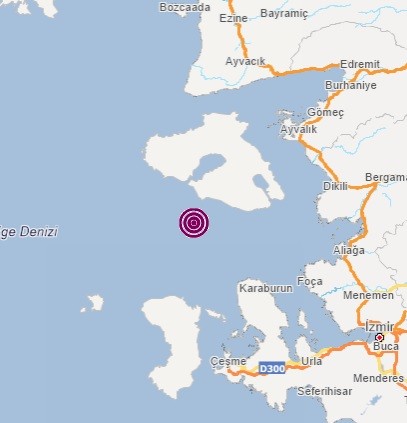The width and height of the screenshot is (407, 423).
Task: Click the Ayvacık town label
Action: point(245,61)
